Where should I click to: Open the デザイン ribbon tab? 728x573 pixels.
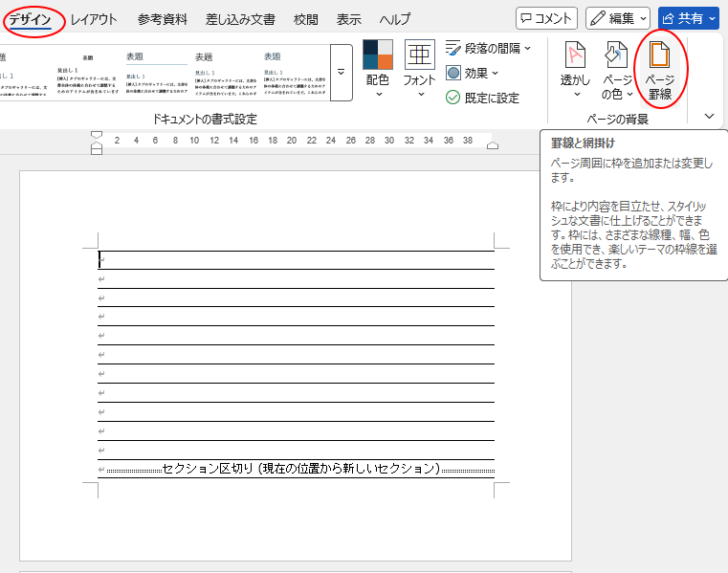[x=30, y=20]
